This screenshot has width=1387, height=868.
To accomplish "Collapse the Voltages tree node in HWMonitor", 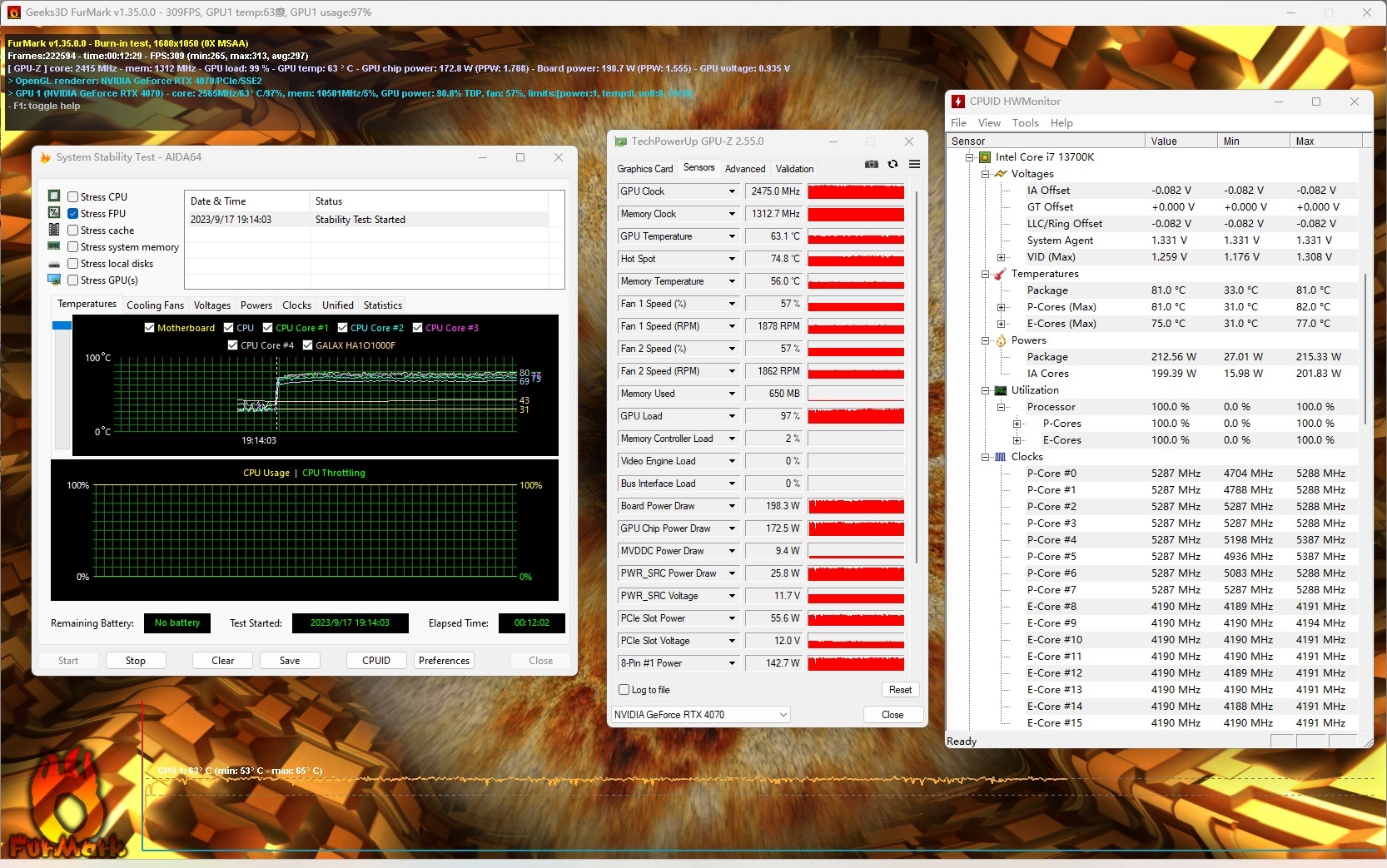I will coord(985,174).
